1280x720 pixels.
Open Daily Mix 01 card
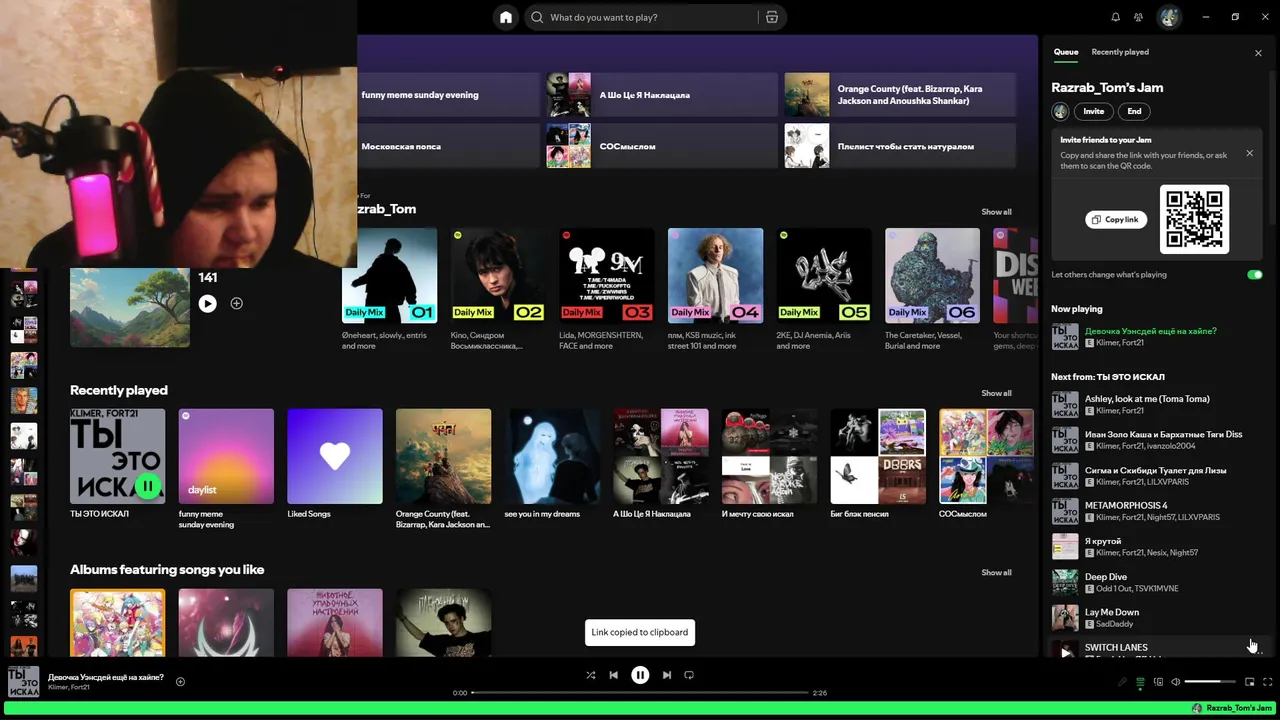tap(389, 289)
